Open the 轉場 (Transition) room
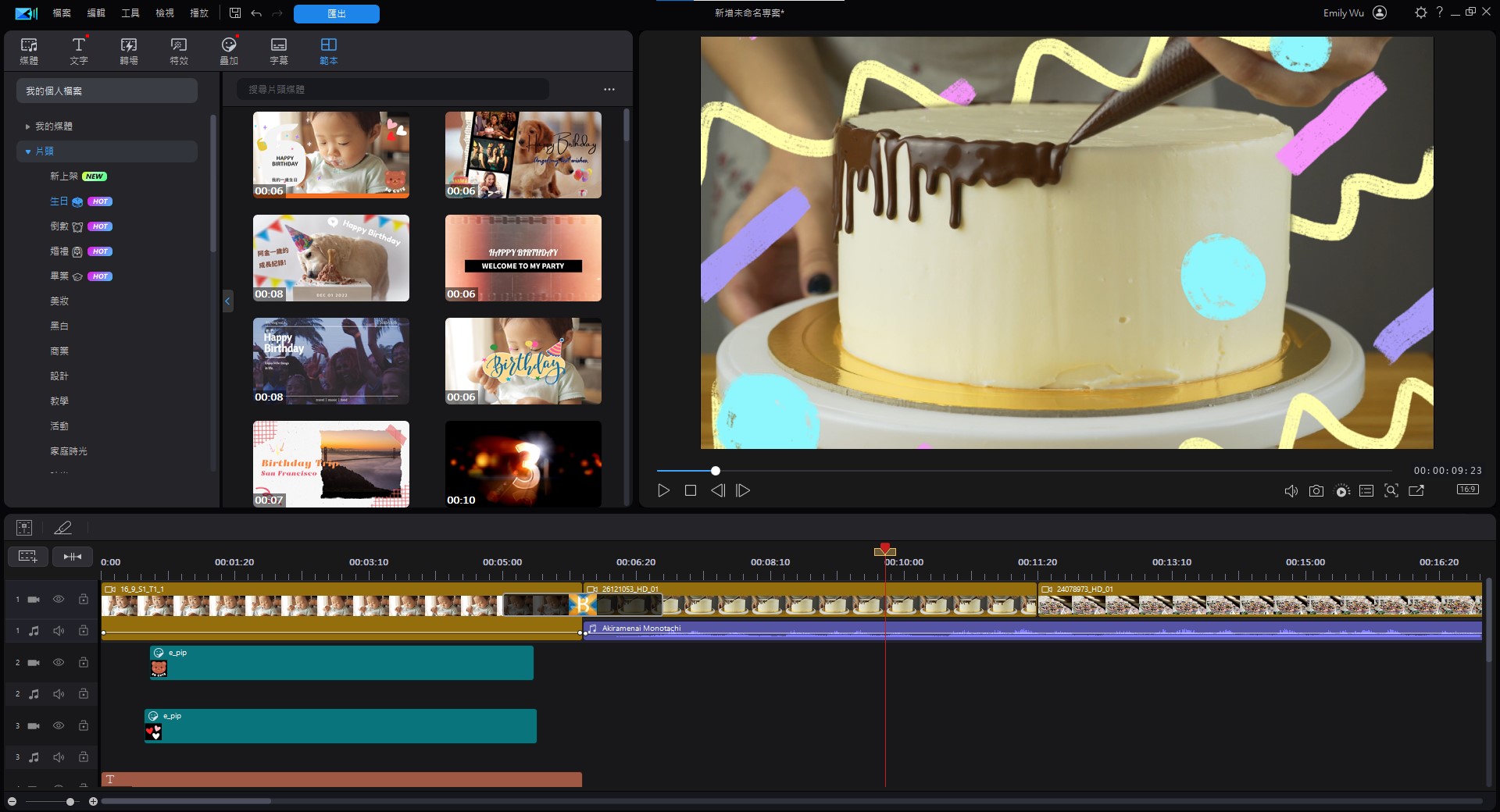This screenshot has width=1500, height=812. [129, 51]
